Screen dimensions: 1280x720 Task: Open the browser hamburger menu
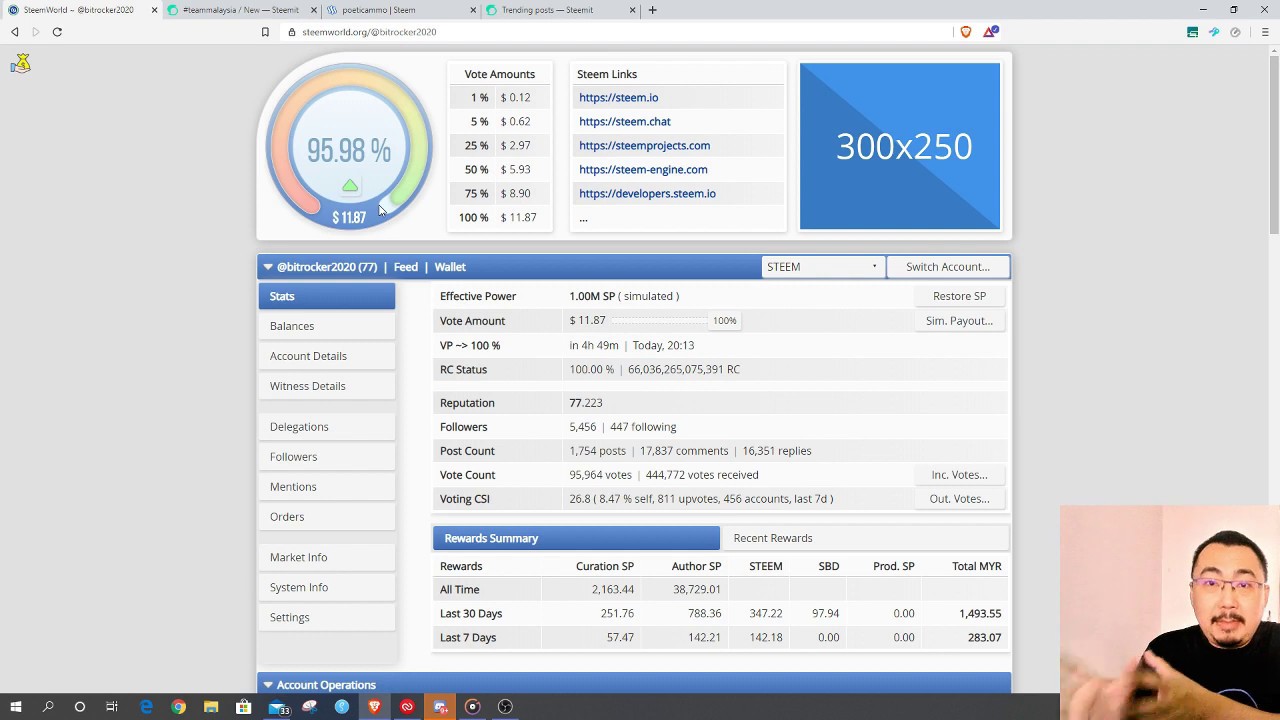point(1265,32)
